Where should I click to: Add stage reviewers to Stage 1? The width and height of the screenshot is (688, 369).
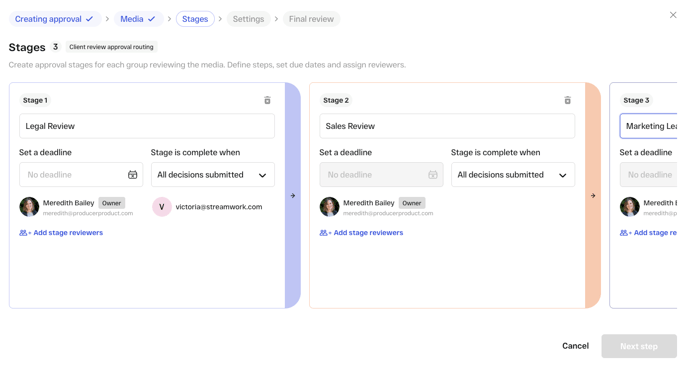tap(61, 233)
